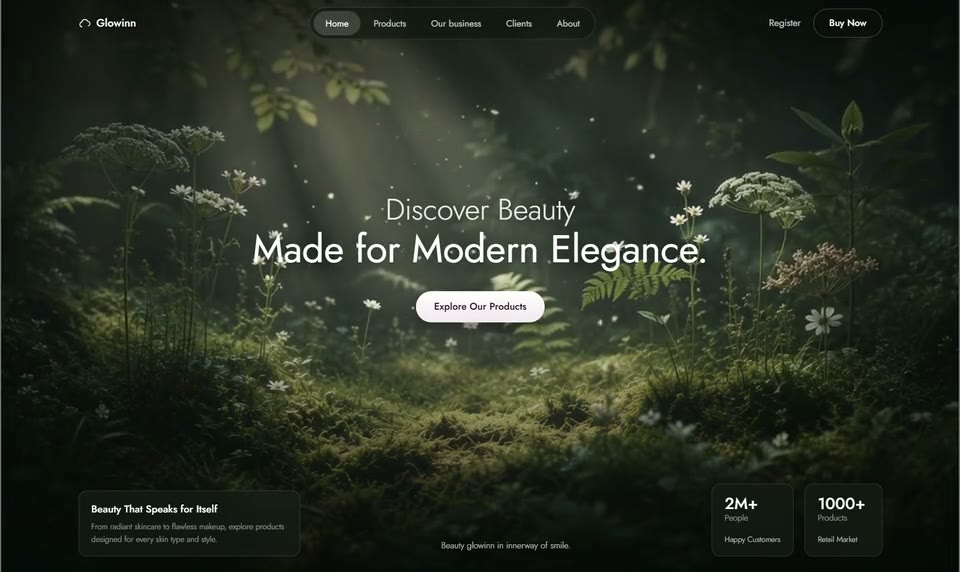
Task: Click 'Beauty glowinn in innerway of smile' tagline
Action: point(505,545)
